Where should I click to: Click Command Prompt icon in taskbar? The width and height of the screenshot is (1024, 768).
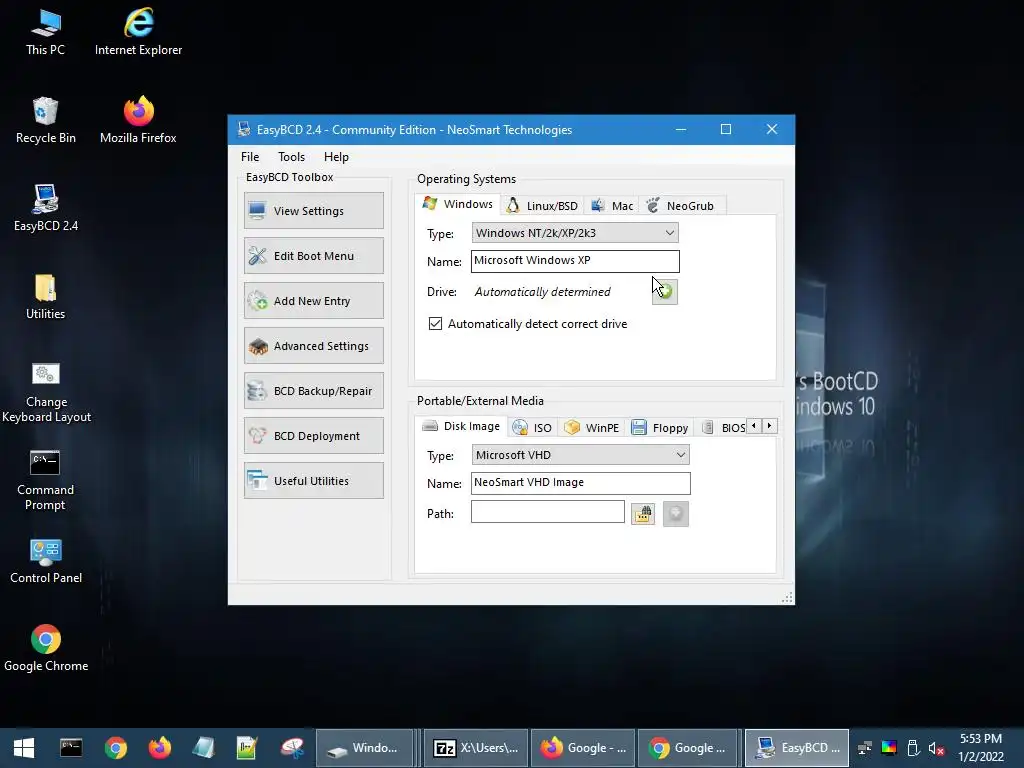point(71,748)
